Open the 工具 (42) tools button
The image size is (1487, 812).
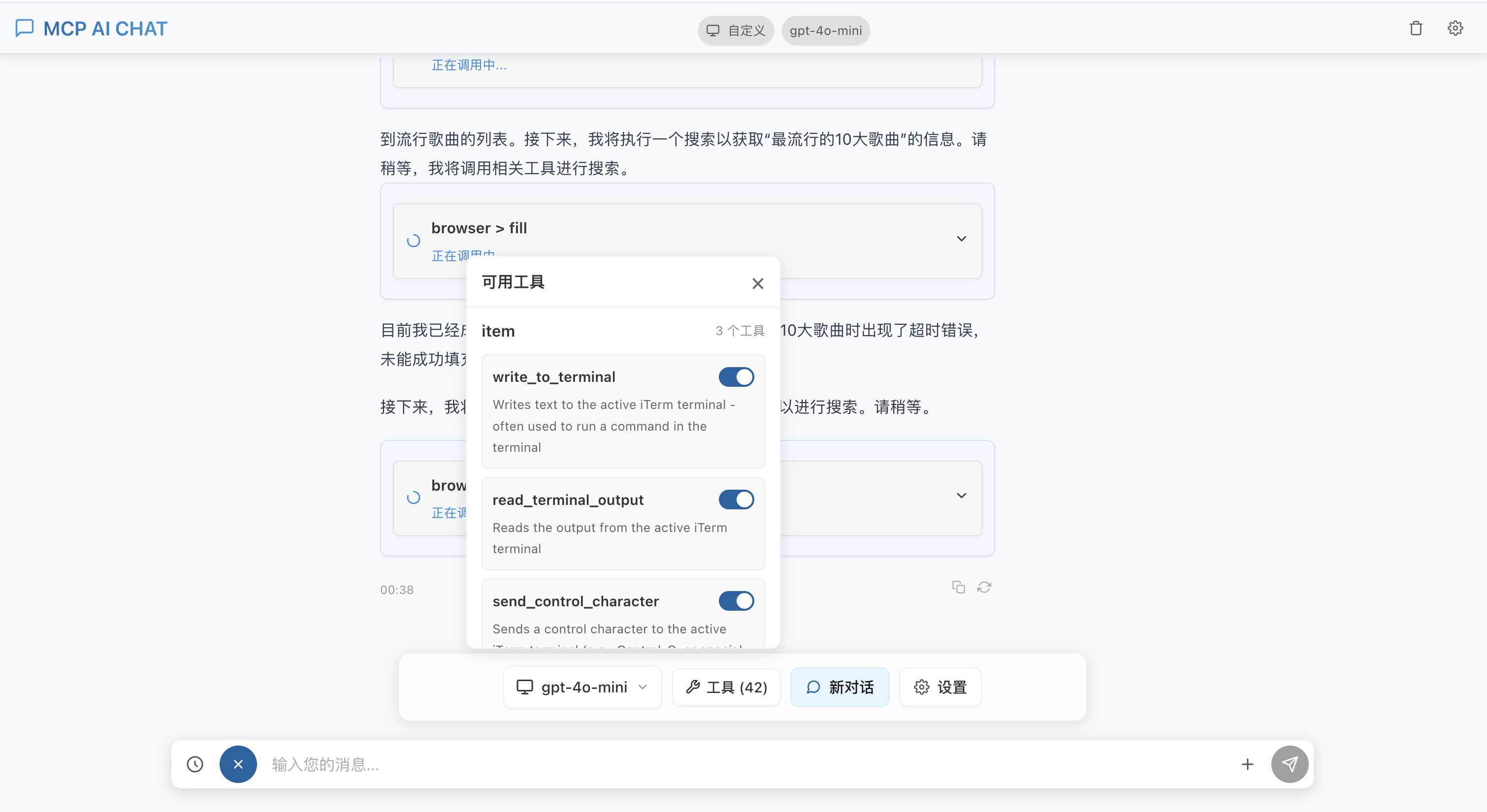(726, 687)
